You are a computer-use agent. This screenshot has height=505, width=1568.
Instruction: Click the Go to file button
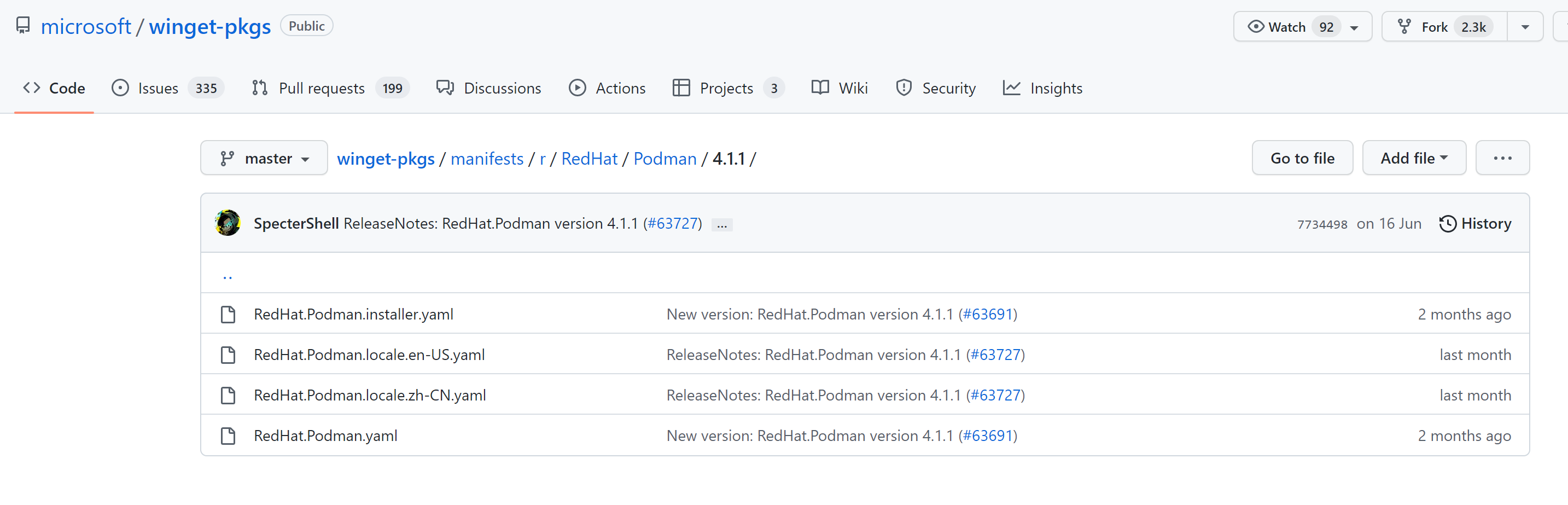coord(1302,158)
